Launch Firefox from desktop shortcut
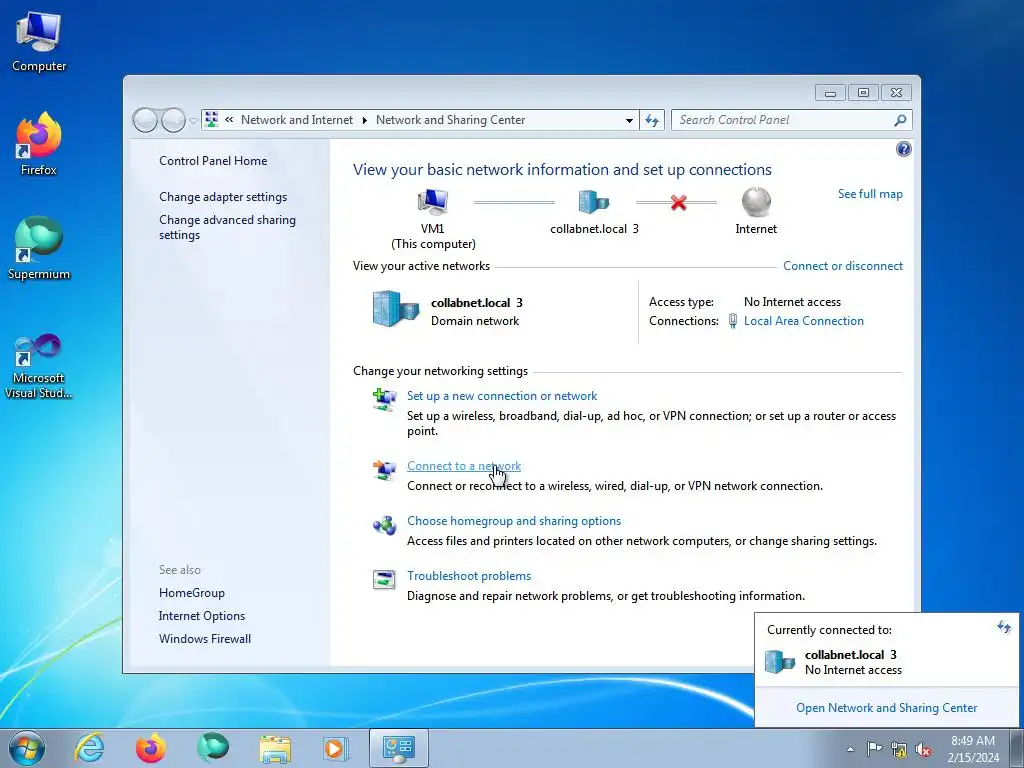Viewport: 1024px width, 768px height. click(x=39, y=144)
